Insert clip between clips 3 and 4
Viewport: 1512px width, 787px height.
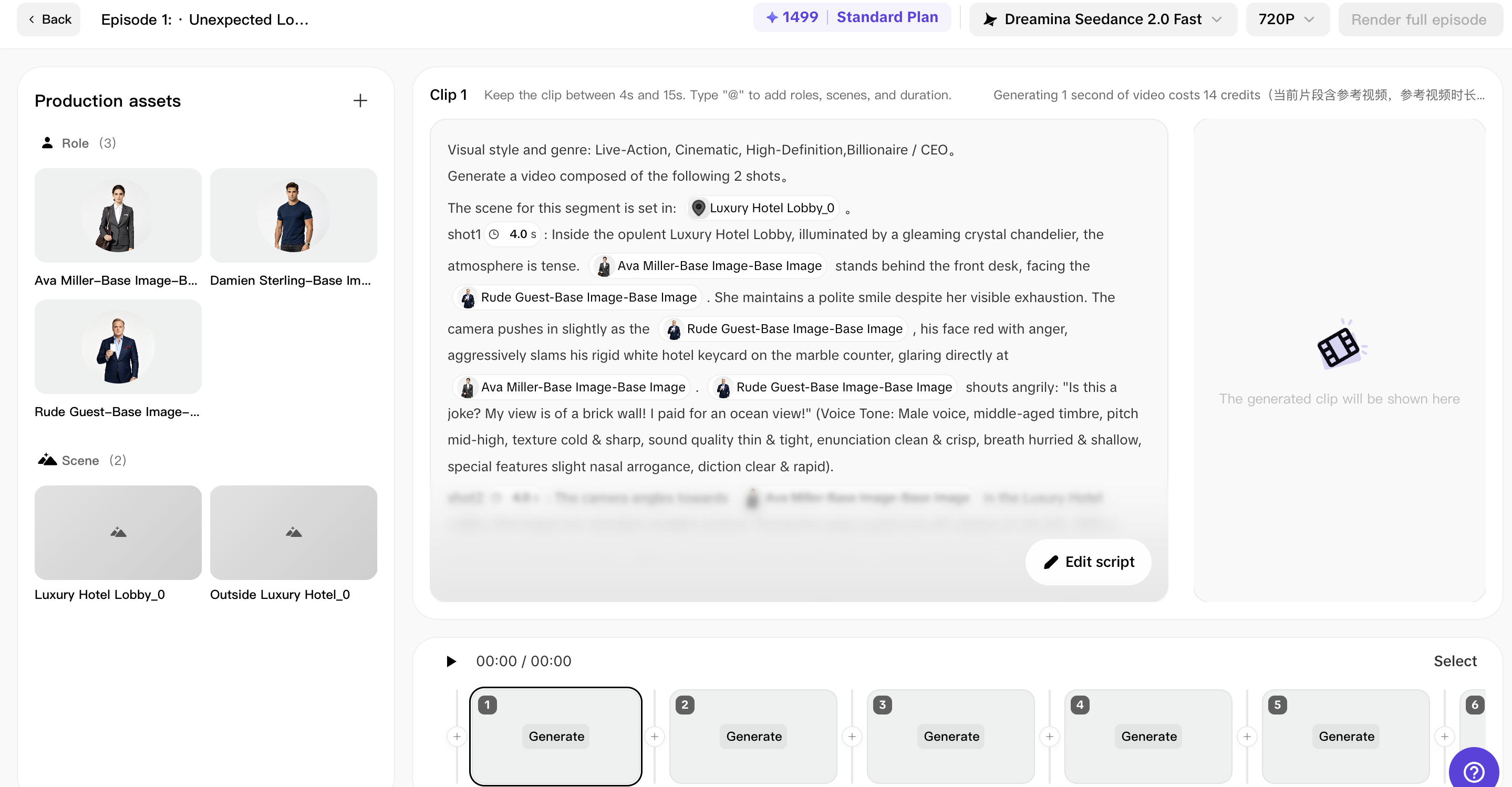point(1050,736)
